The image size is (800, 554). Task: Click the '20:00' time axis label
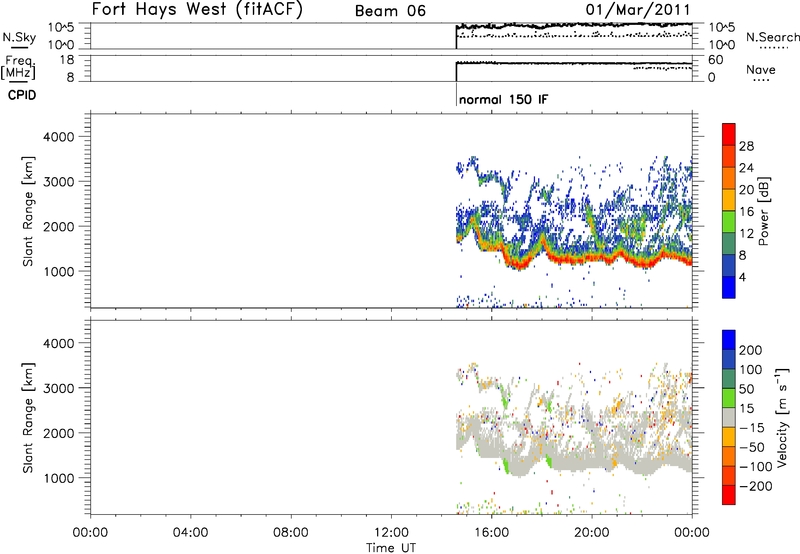[x=592, y=533]
